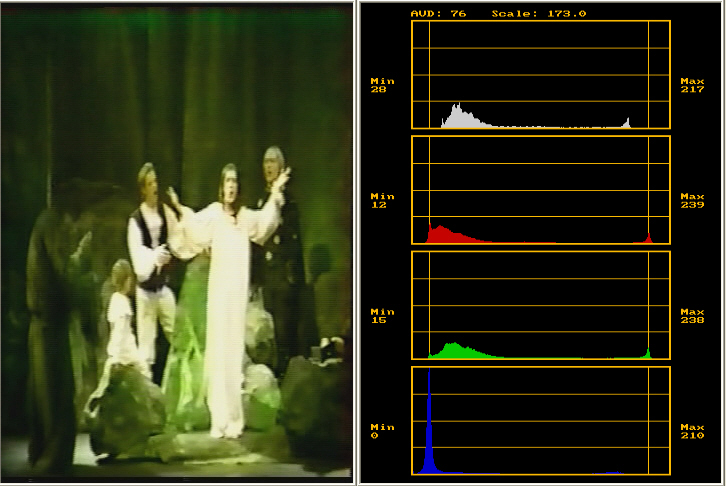Image resolution: width=726 pixels, height=486 pixels.
Task: Click red channel Min 12 value
Action: (x=382, y=200)
